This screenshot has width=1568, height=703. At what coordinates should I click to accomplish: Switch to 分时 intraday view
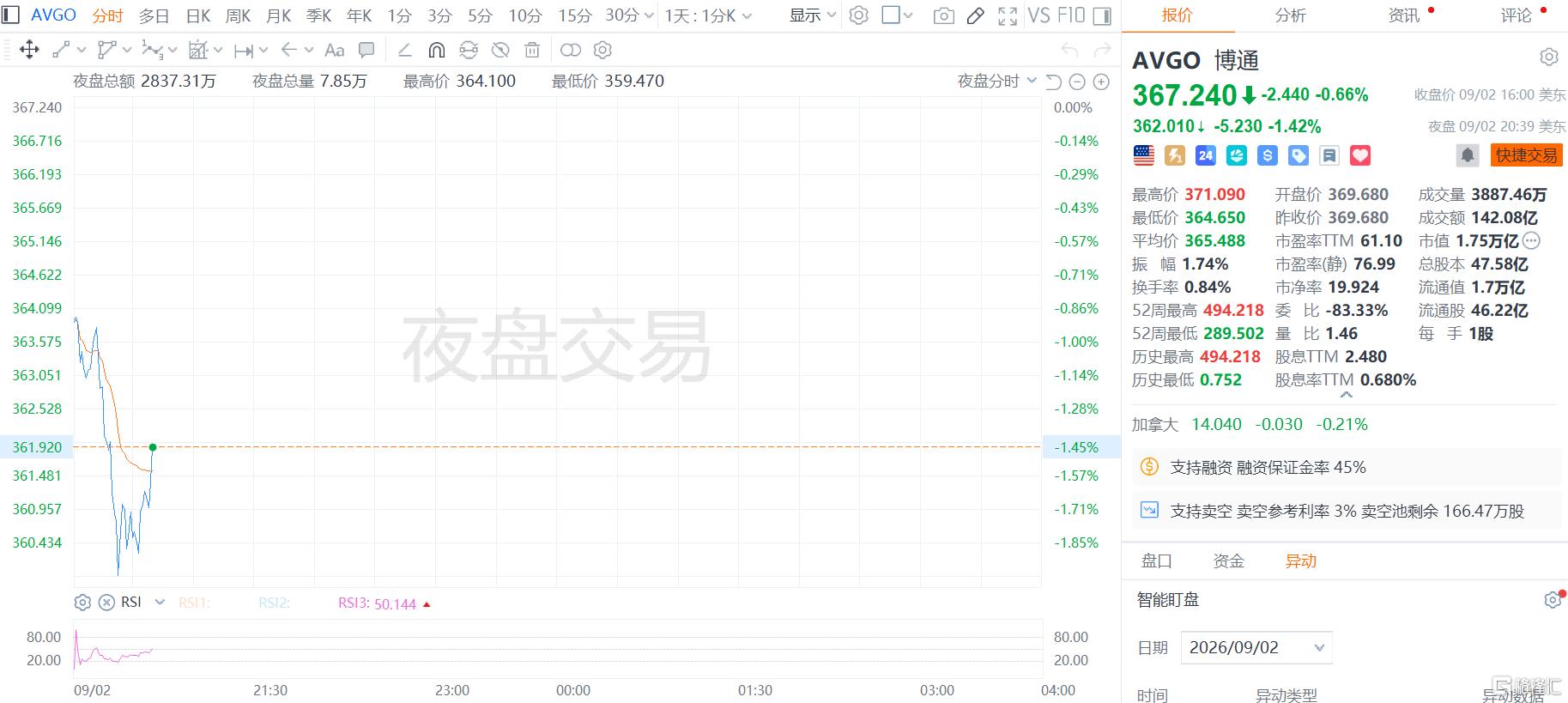108,15
